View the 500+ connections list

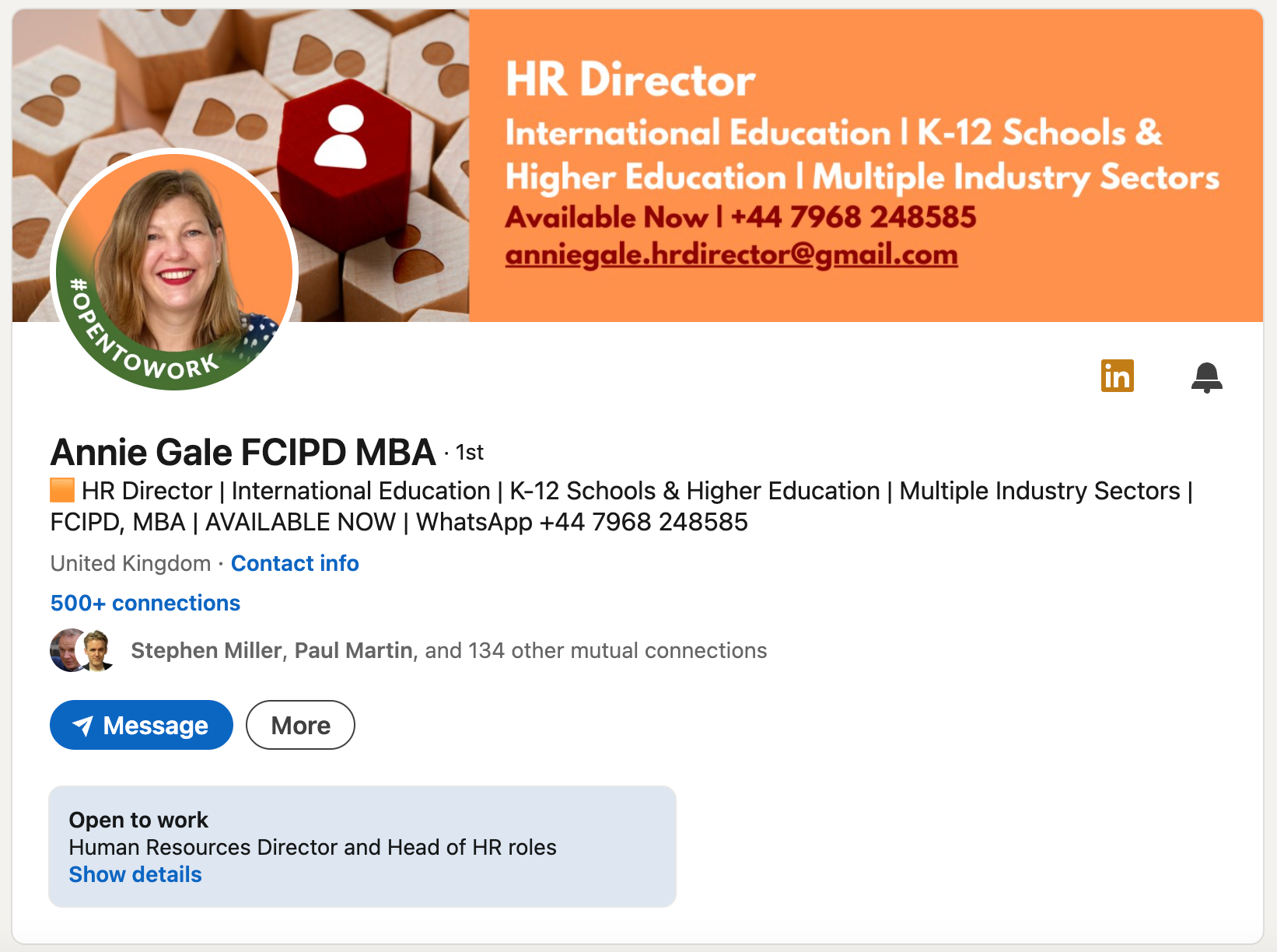click(x=145, y=603)
